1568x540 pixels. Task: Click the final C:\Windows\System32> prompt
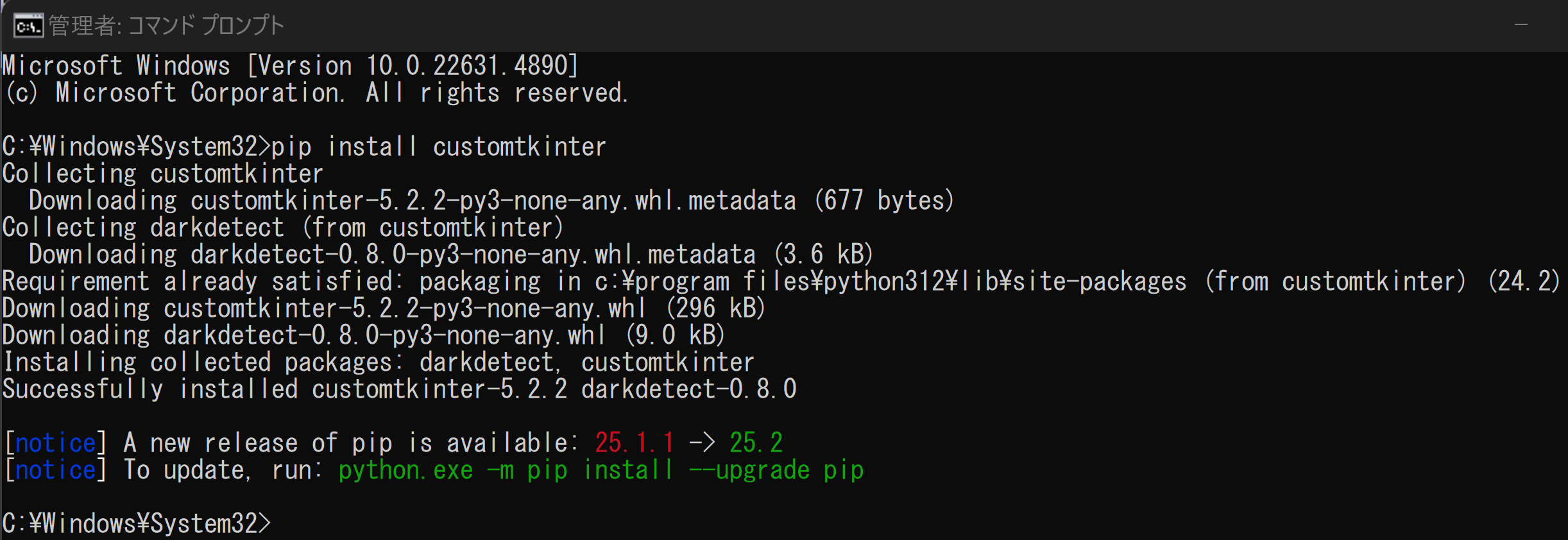click(x=137, y=524)
